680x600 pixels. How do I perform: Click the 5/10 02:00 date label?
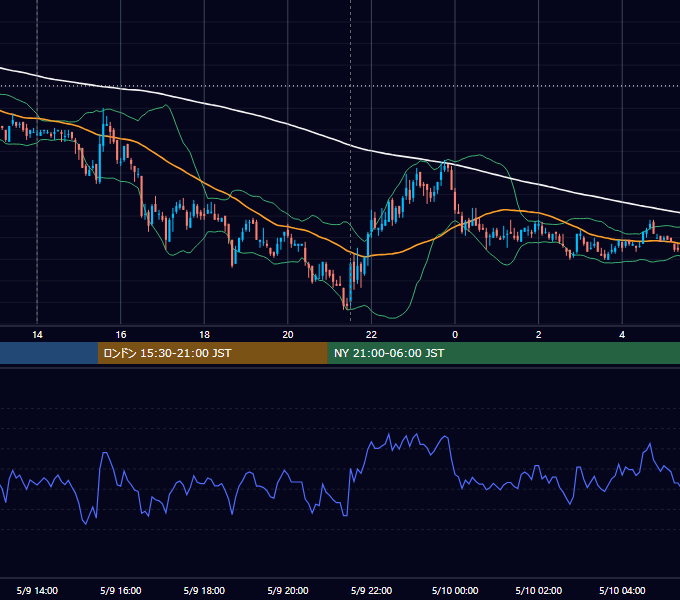coord(539,590)
